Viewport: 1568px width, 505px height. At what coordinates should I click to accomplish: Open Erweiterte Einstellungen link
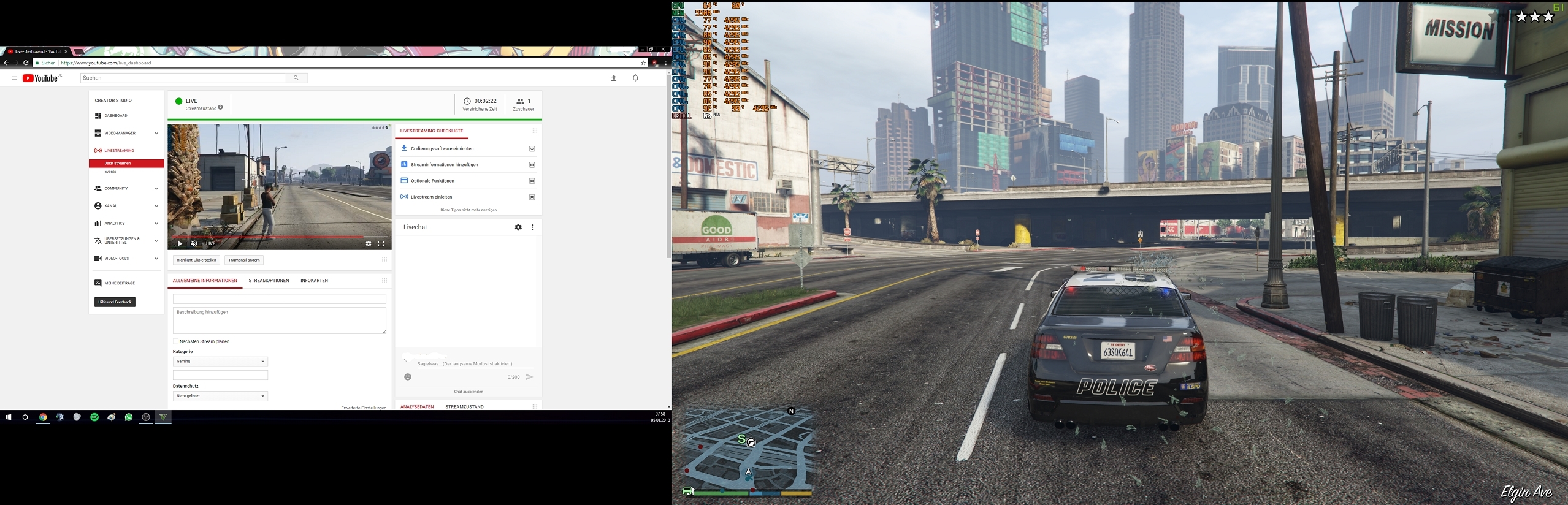point(364,408)
